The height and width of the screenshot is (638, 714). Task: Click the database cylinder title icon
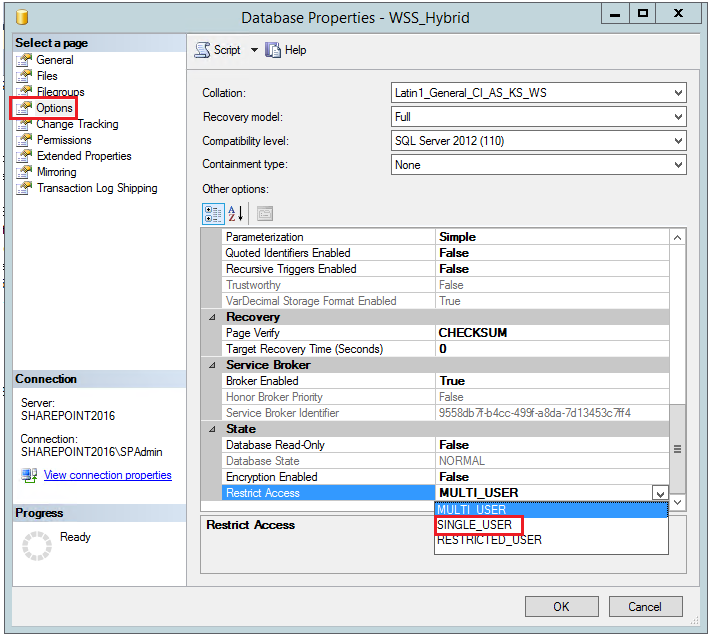pos(22,17)
